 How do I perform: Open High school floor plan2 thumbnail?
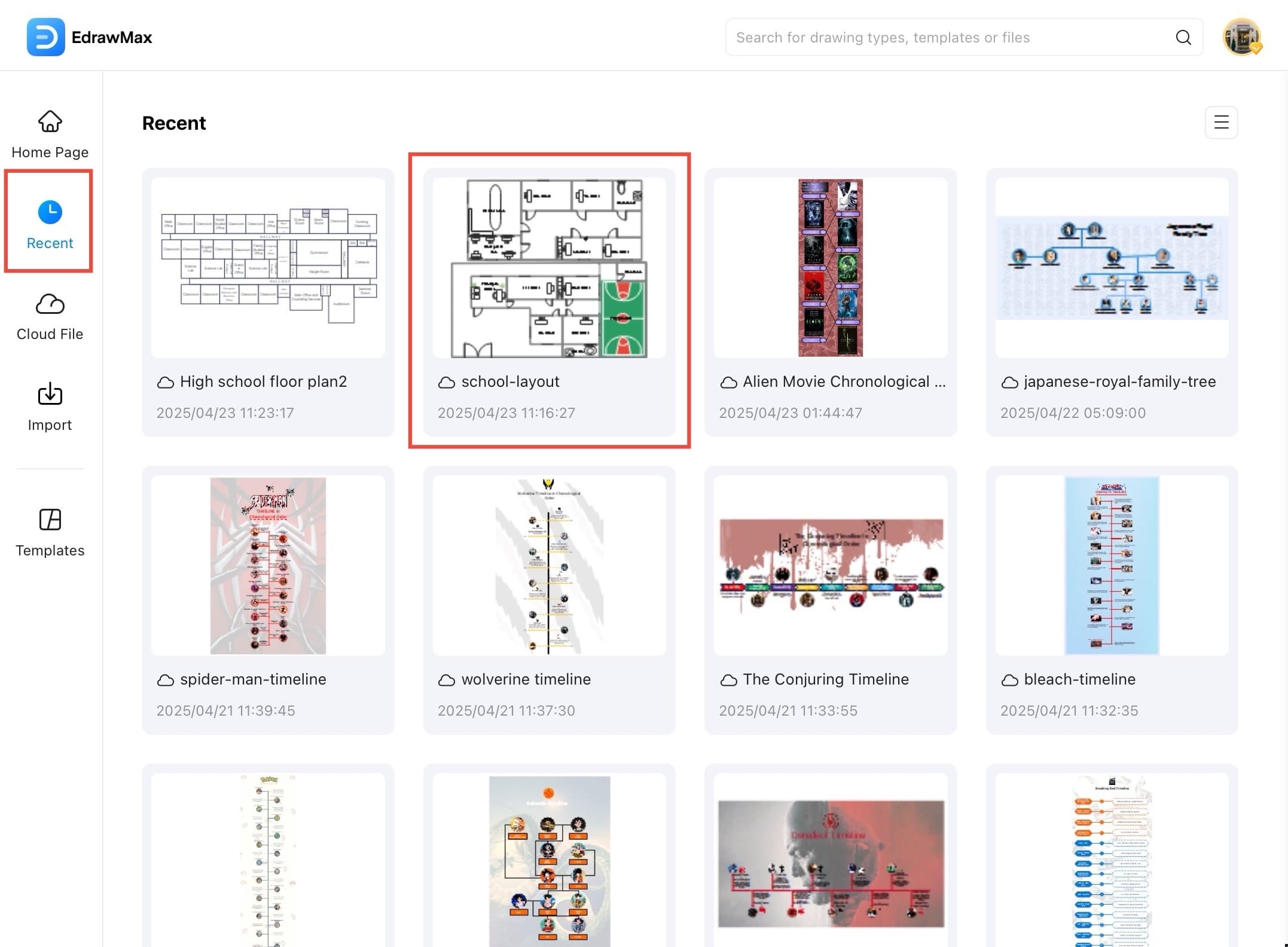[x=268, y=268]
